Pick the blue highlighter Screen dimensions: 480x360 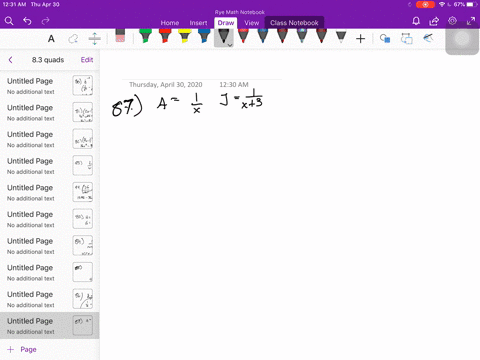204,36
